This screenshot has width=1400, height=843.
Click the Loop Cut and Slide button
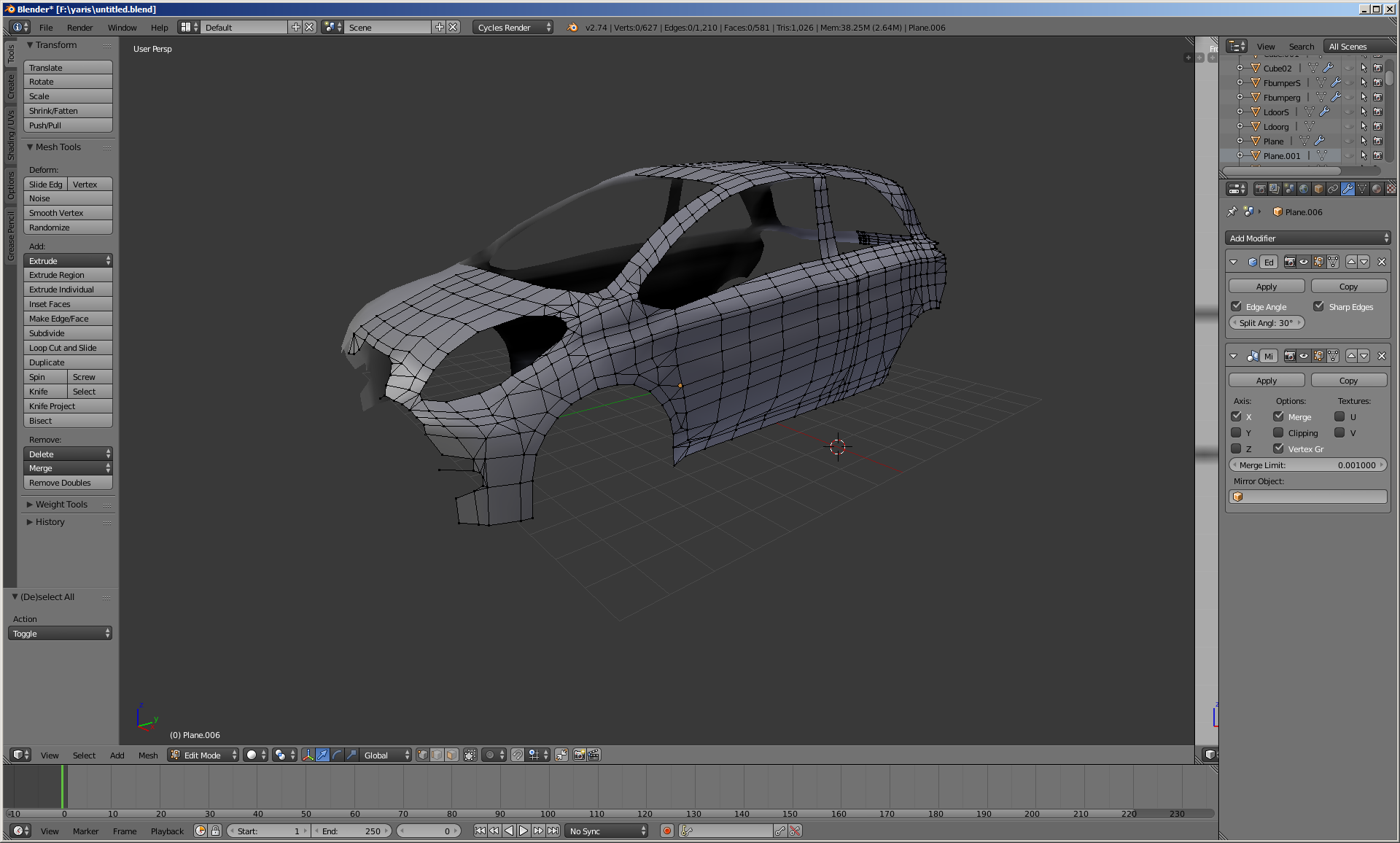(68, 348)
